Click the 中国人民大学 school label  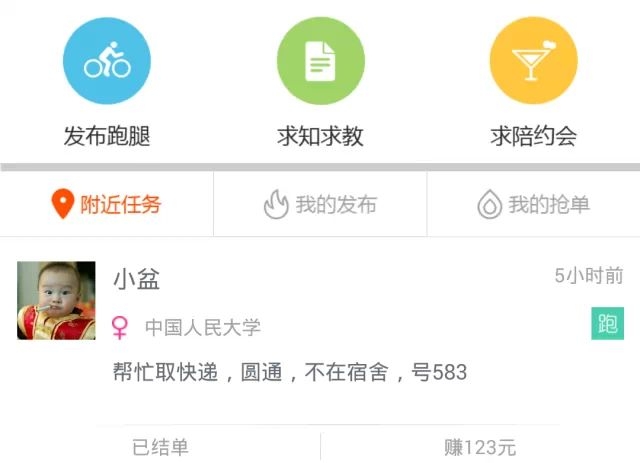203,328
